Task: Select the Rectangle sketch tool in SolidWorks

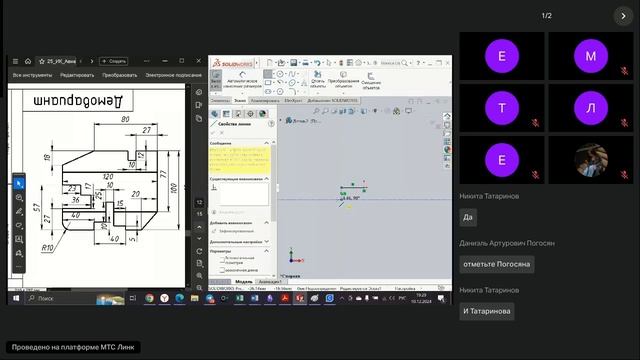Action: [x=268, y=83]
